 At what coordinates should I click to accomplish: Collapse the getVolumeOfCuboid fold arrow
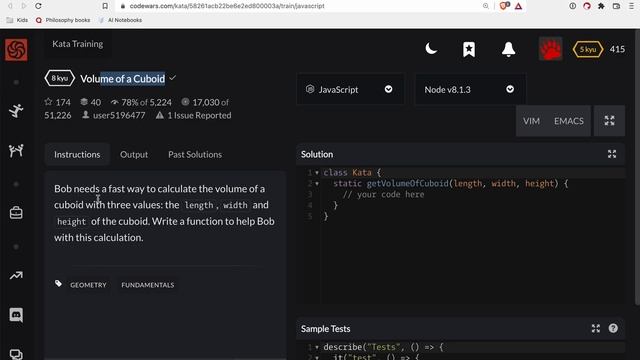coord(317,184)
